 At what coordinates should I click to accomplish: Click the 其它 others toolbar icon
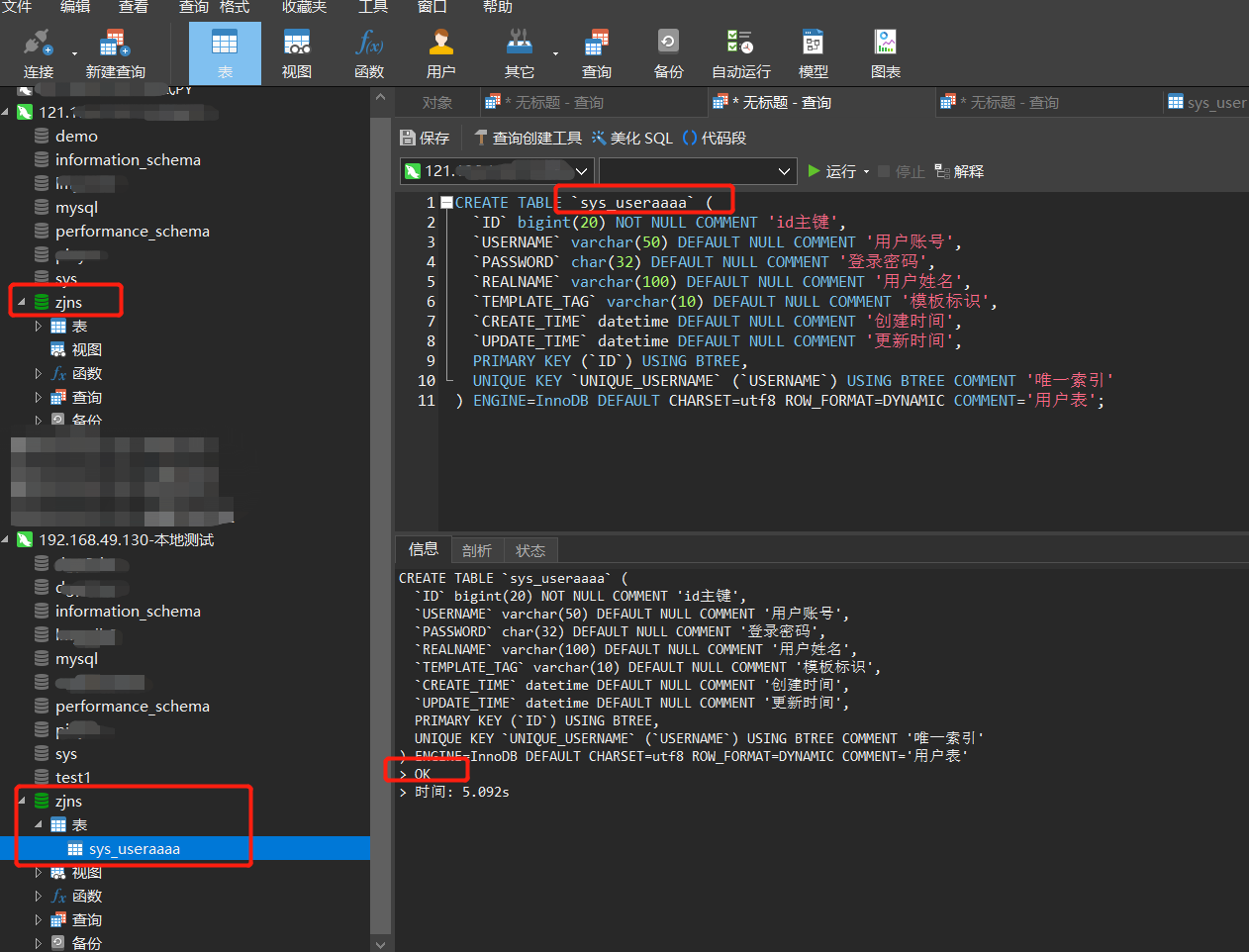tap(519, 53)
